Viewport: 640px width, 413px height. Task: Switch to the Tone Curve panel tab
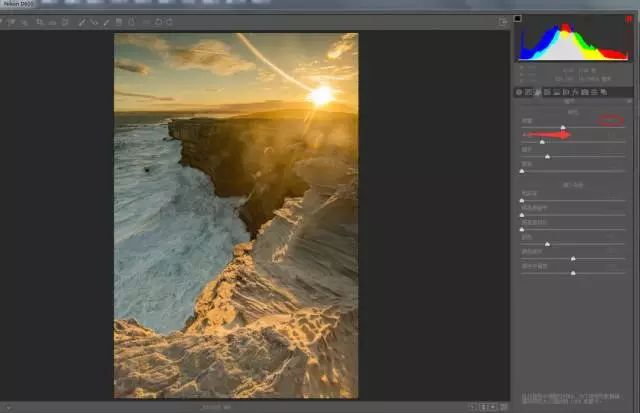[x=528, y=92]
